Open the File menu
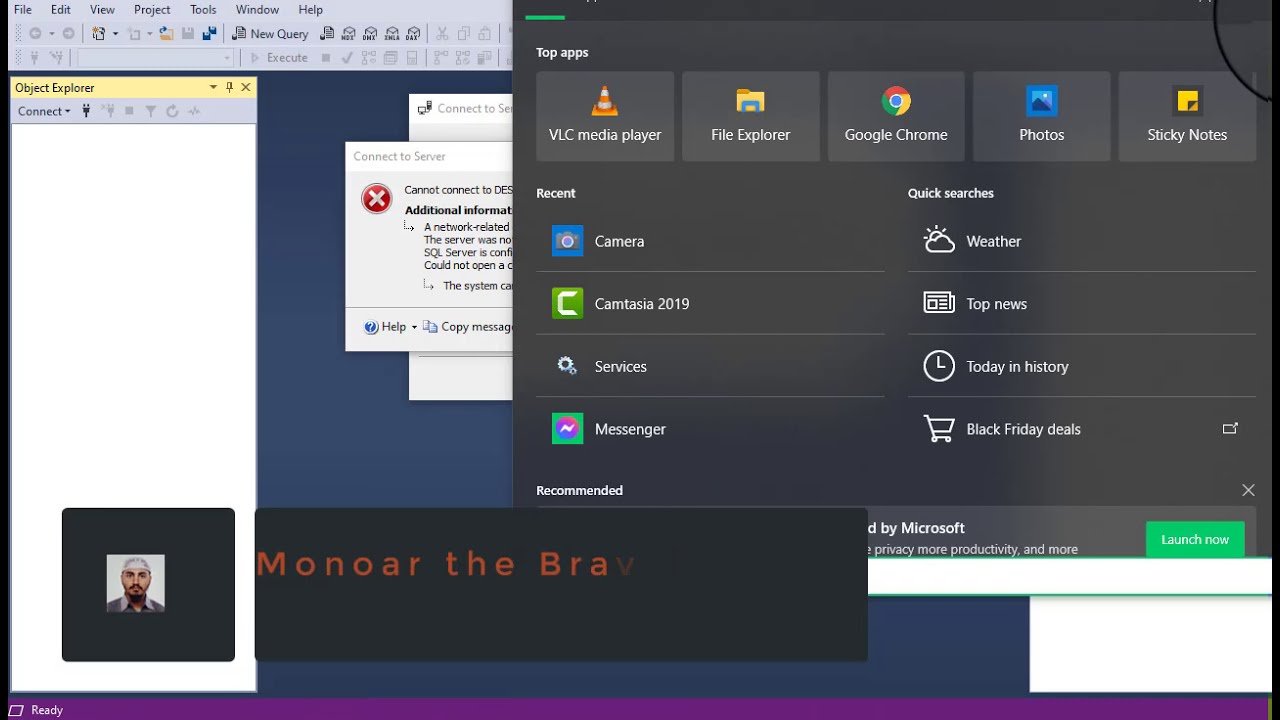1280x720 pixels. point(23,9)
